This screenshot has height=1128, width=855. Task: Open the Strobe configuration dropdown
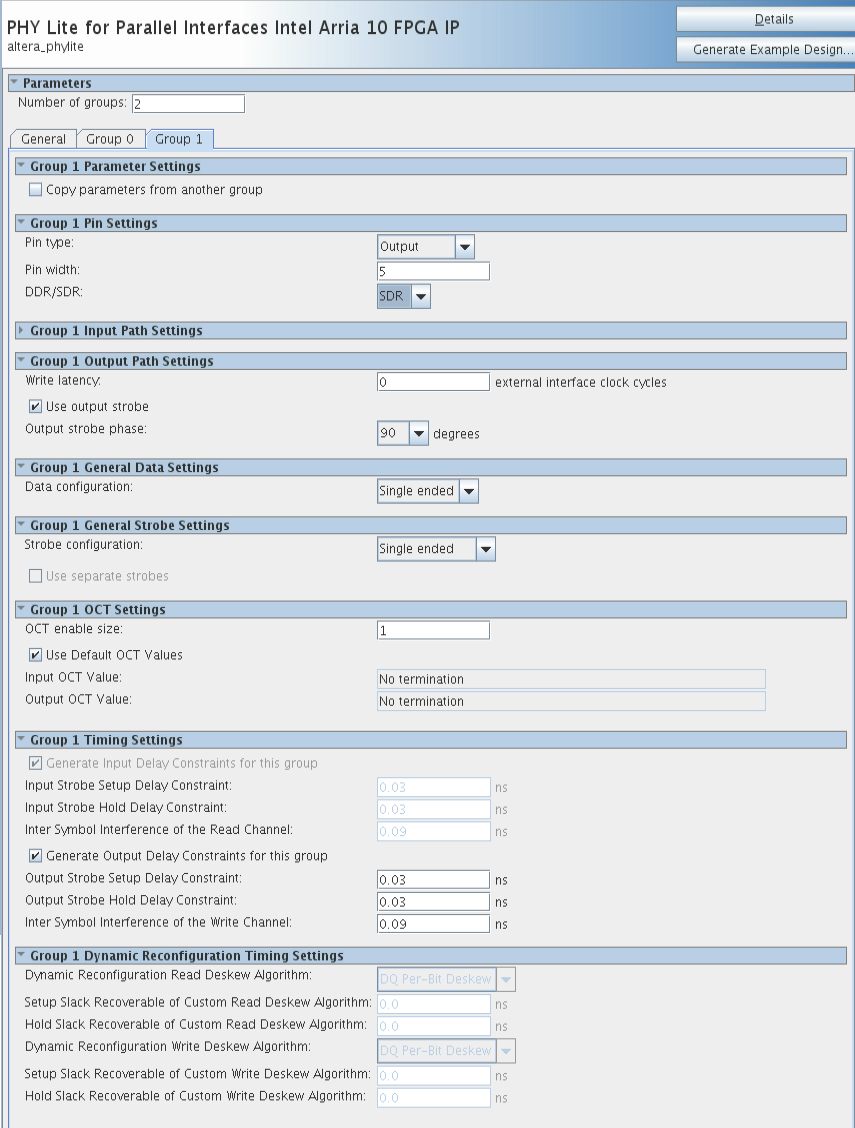tap(485, 549)
